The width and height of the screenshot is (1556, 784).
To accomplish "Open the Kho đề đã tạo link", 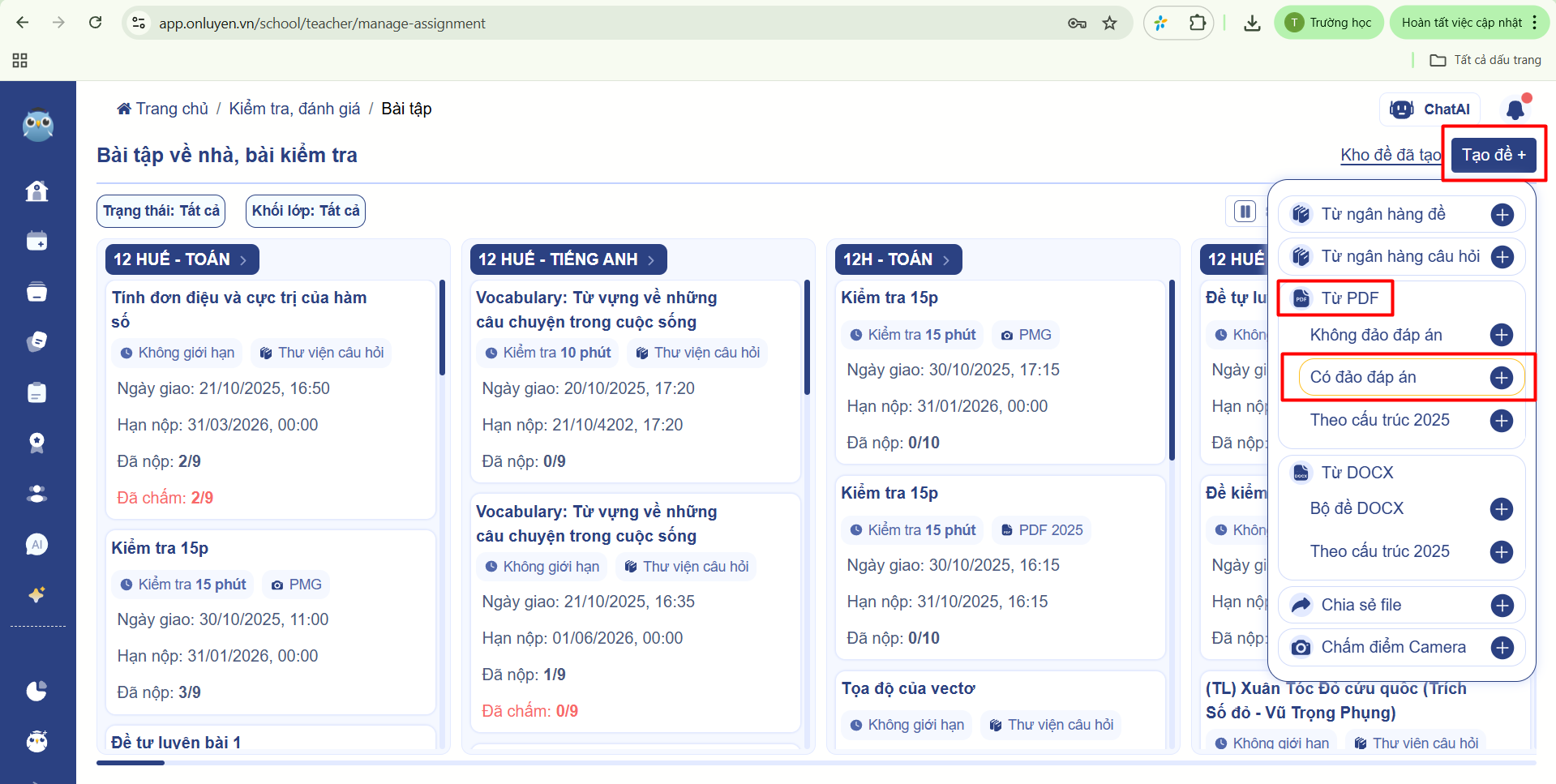I will pos(1390,155).
